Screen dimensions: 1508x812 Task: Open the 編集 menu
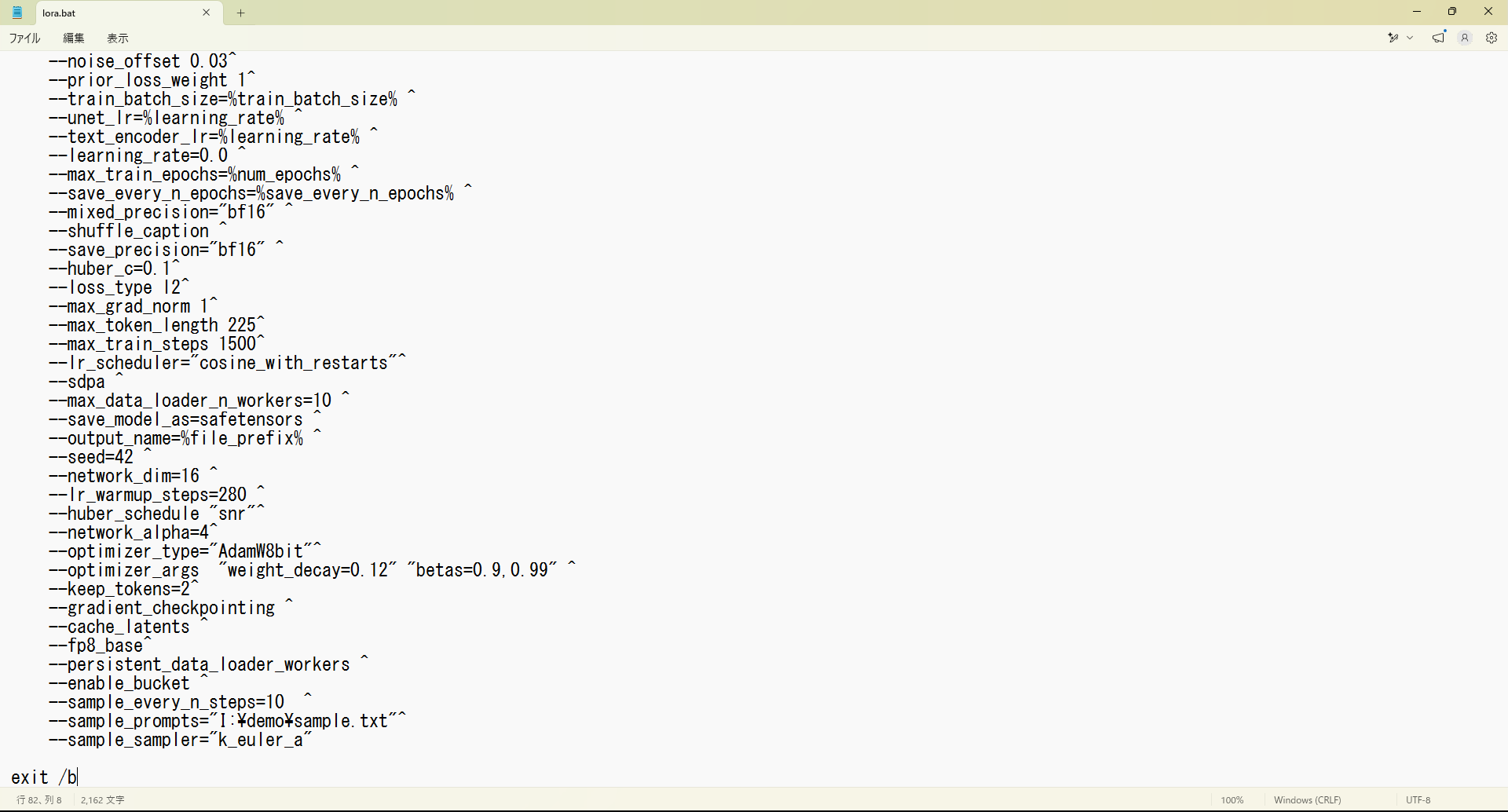coord(74,38)
